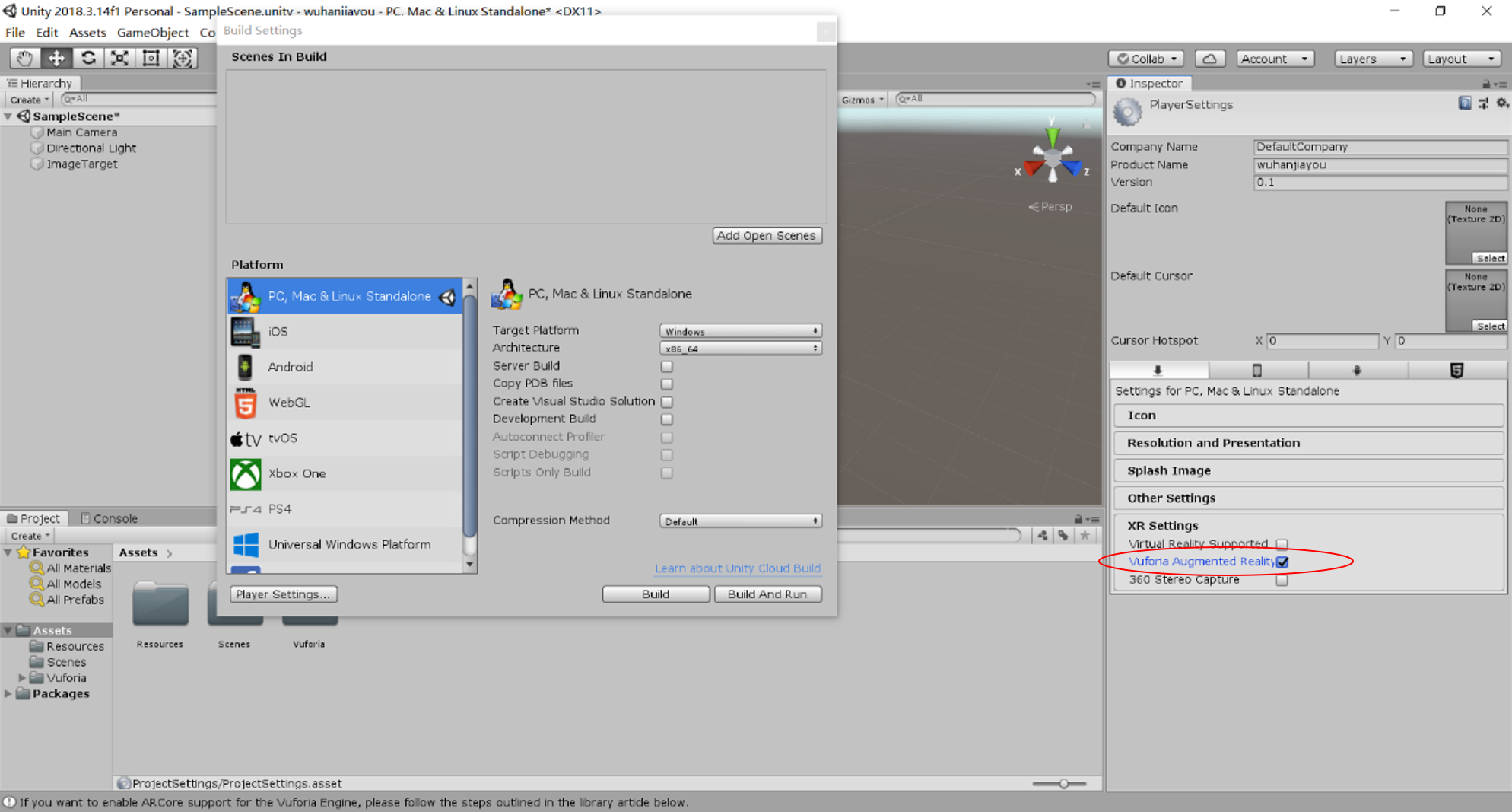Select the Hand tool in toolbar
Viewport: 1512px width, 812px height.
coord(24,59)
